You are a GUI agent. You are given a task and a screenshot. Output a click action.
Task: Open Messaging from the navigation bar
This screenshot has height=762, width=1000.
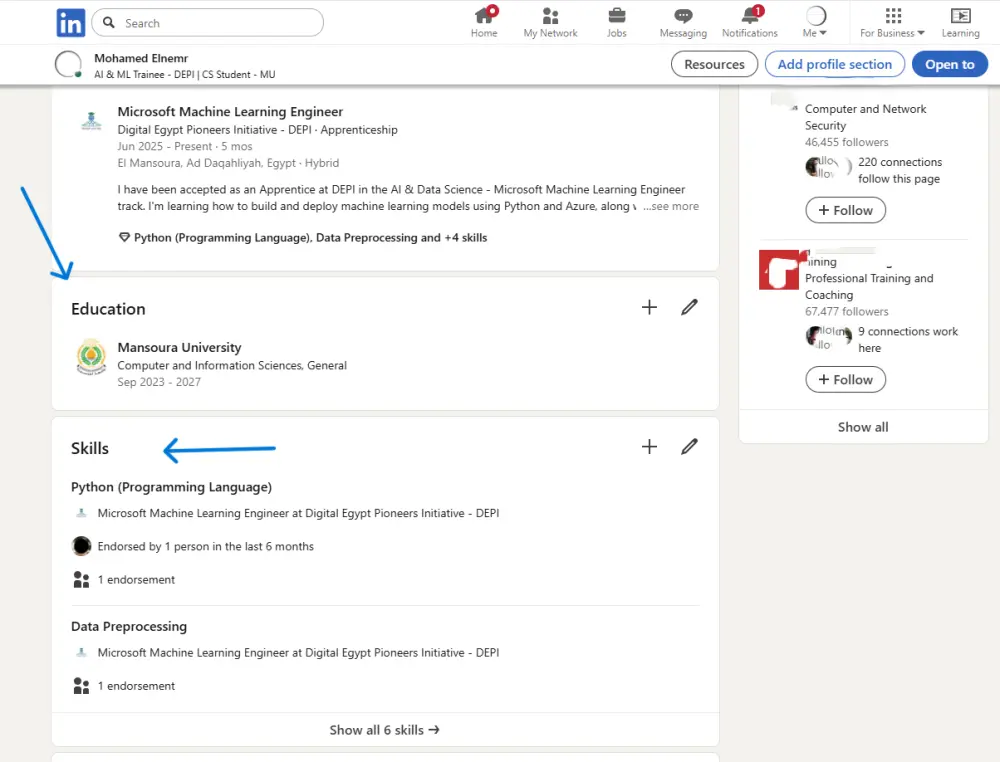pyautogui.click(x=683, y=20)
